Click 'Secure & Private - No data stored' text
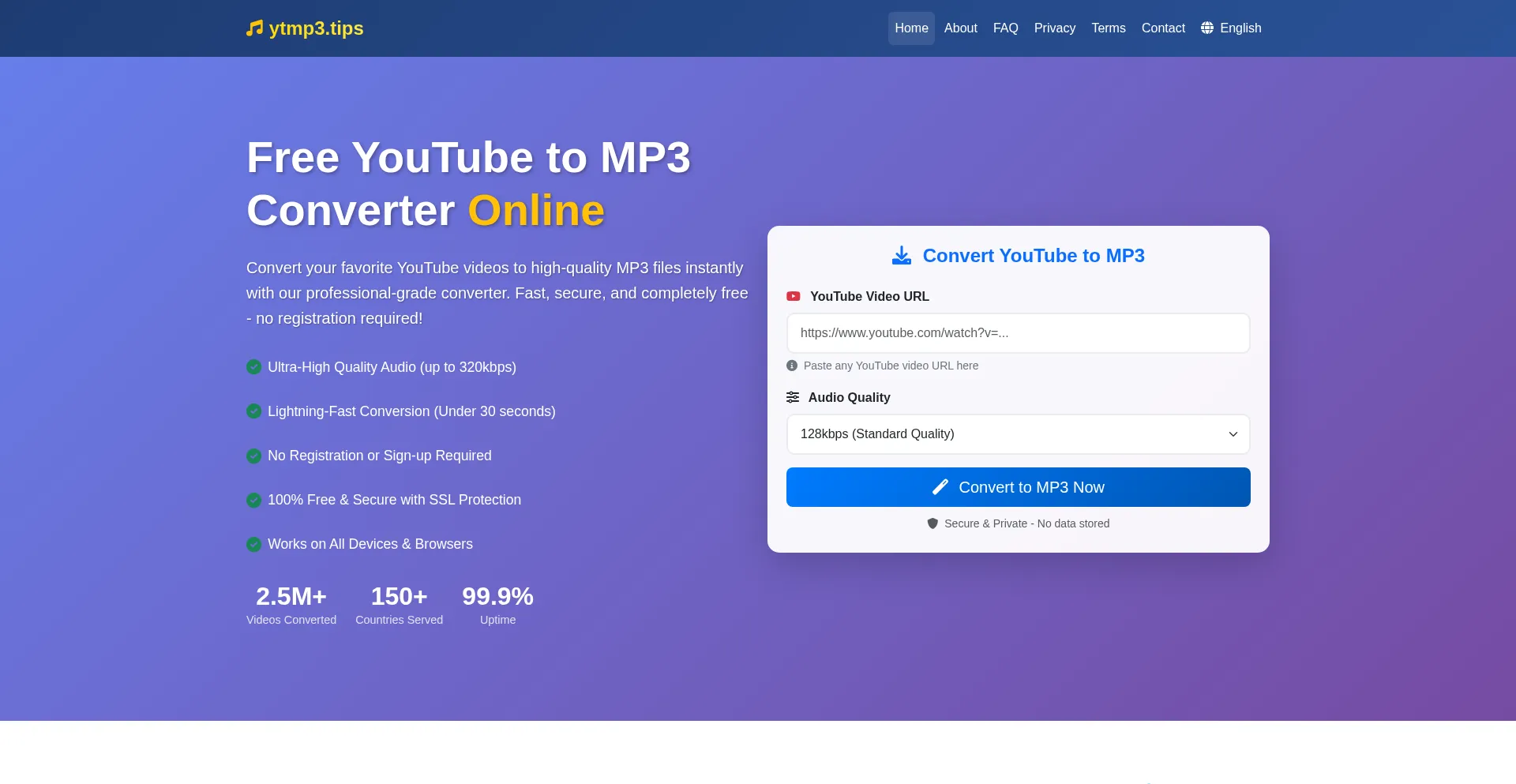The width and height of the screenshot is (1516, 784). 1026,523
